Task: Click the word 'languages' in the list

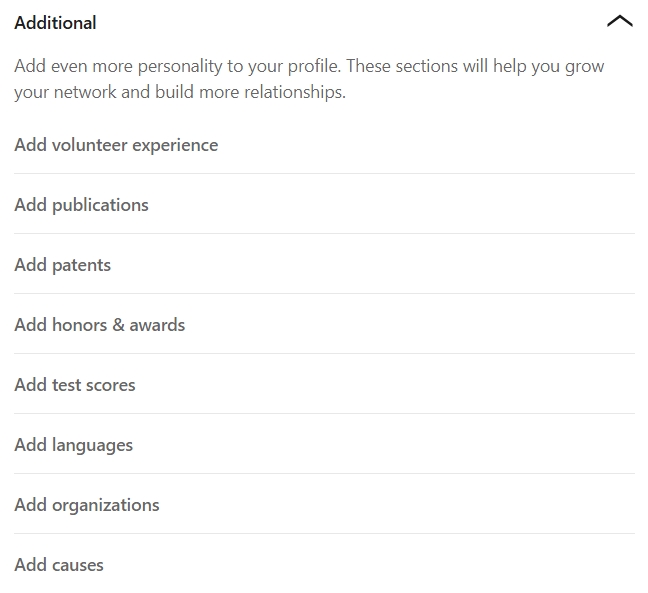Action: (93, 445)
